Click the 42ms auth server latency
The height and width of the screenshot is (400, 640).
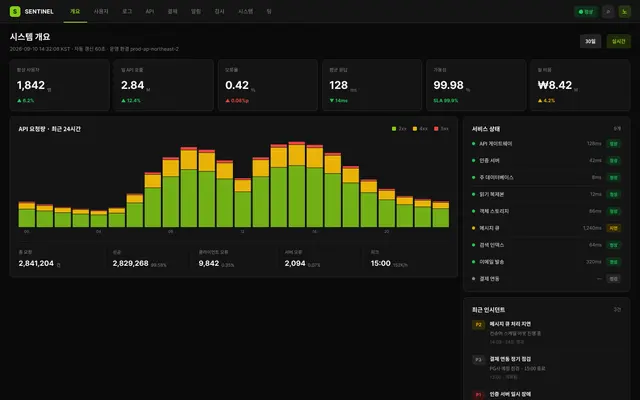(595, 160)
